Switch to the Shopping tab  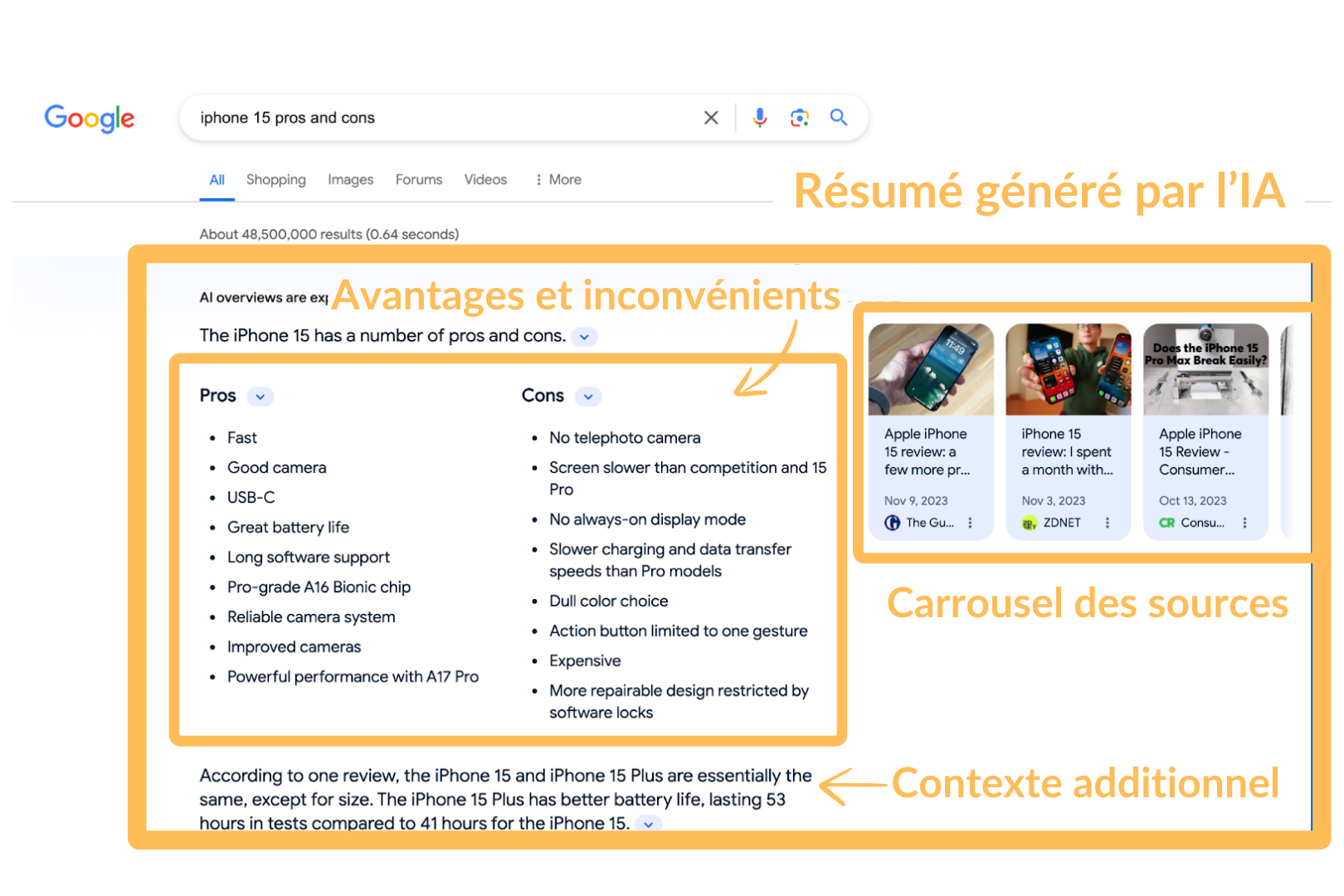coord(276,179)
